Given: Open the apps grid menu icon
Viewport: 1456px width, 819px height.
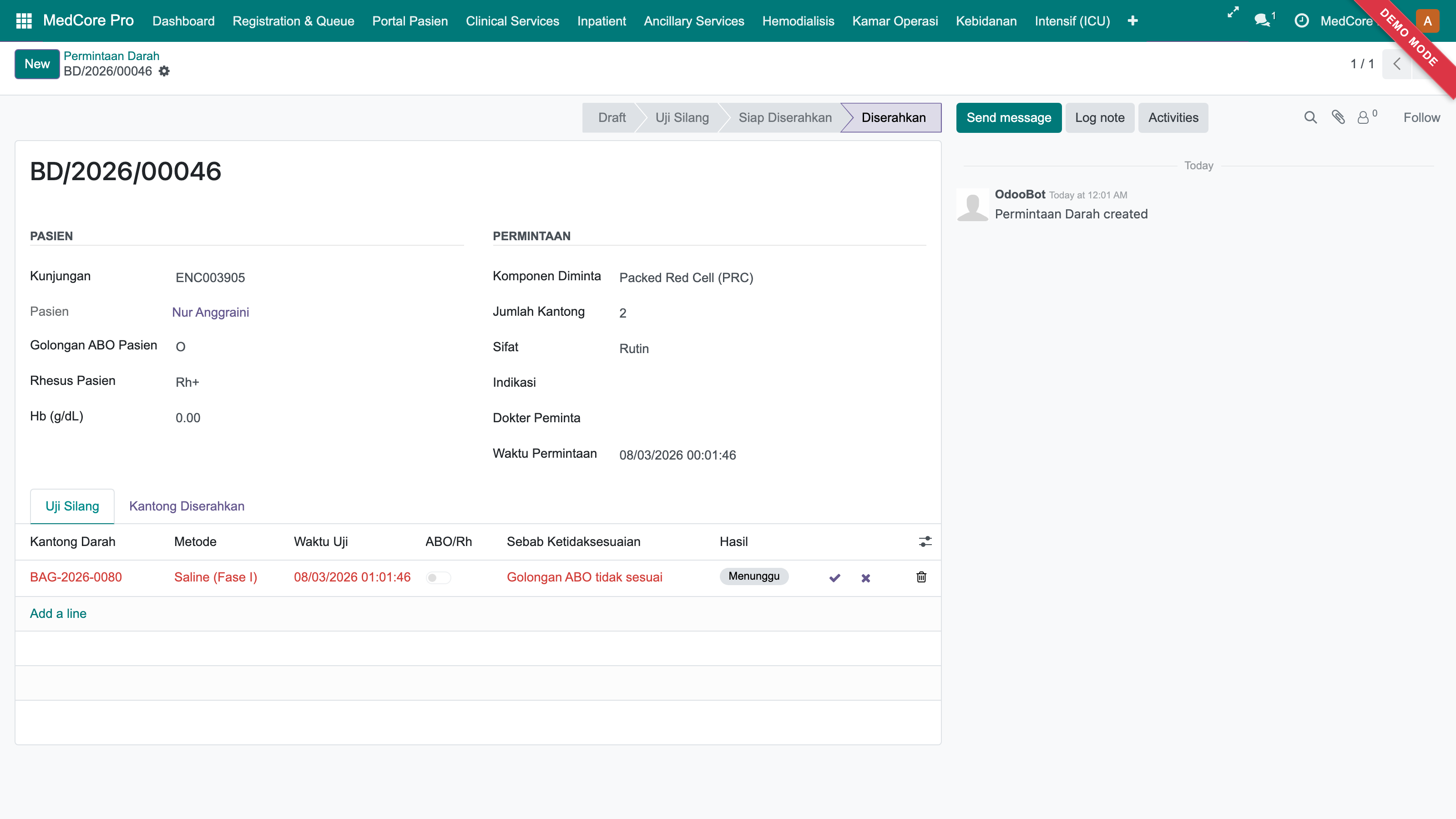Looking at the screenshot, I should (x=24, y=21).
